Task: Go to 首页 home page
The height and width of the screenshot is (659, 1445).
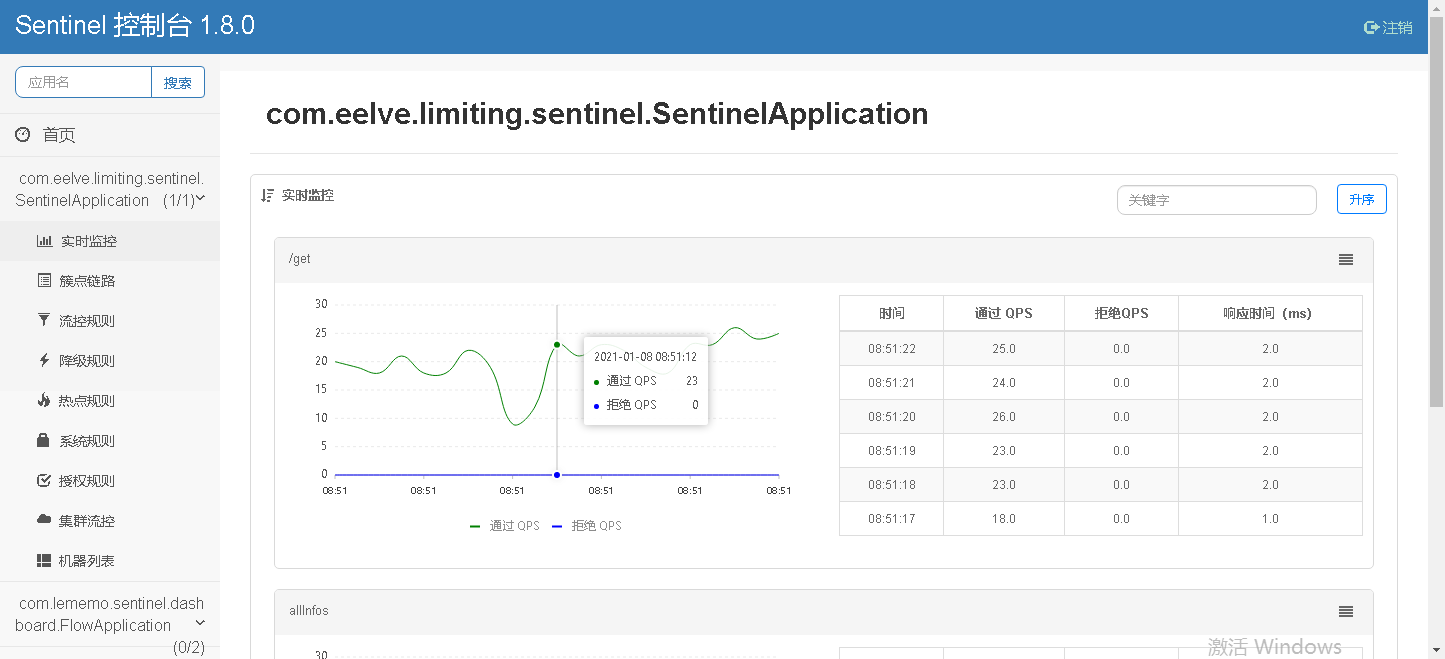Action: [x=59, y=135]
